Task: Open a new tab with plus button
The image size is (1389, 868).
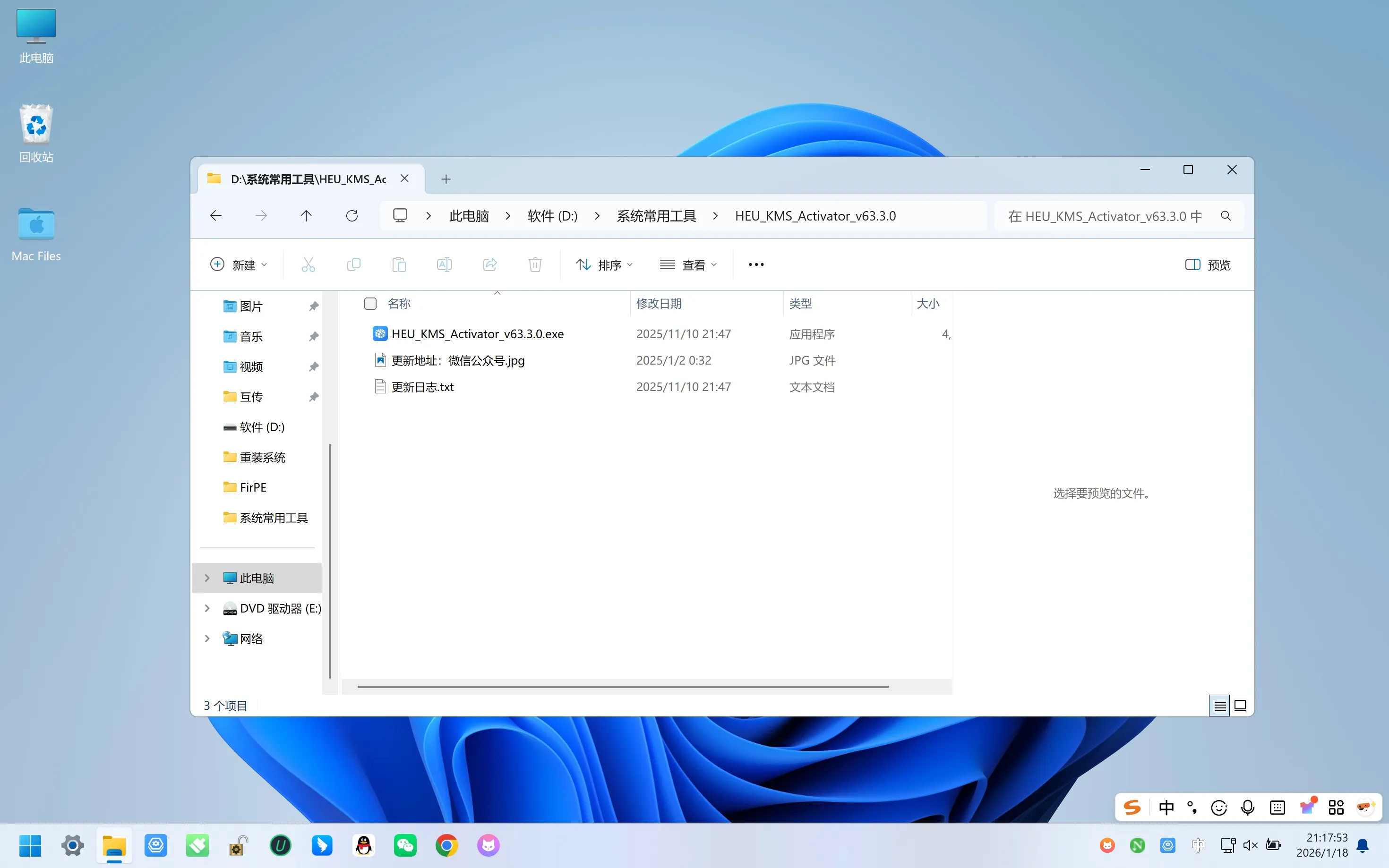Action: pos(446,179)
